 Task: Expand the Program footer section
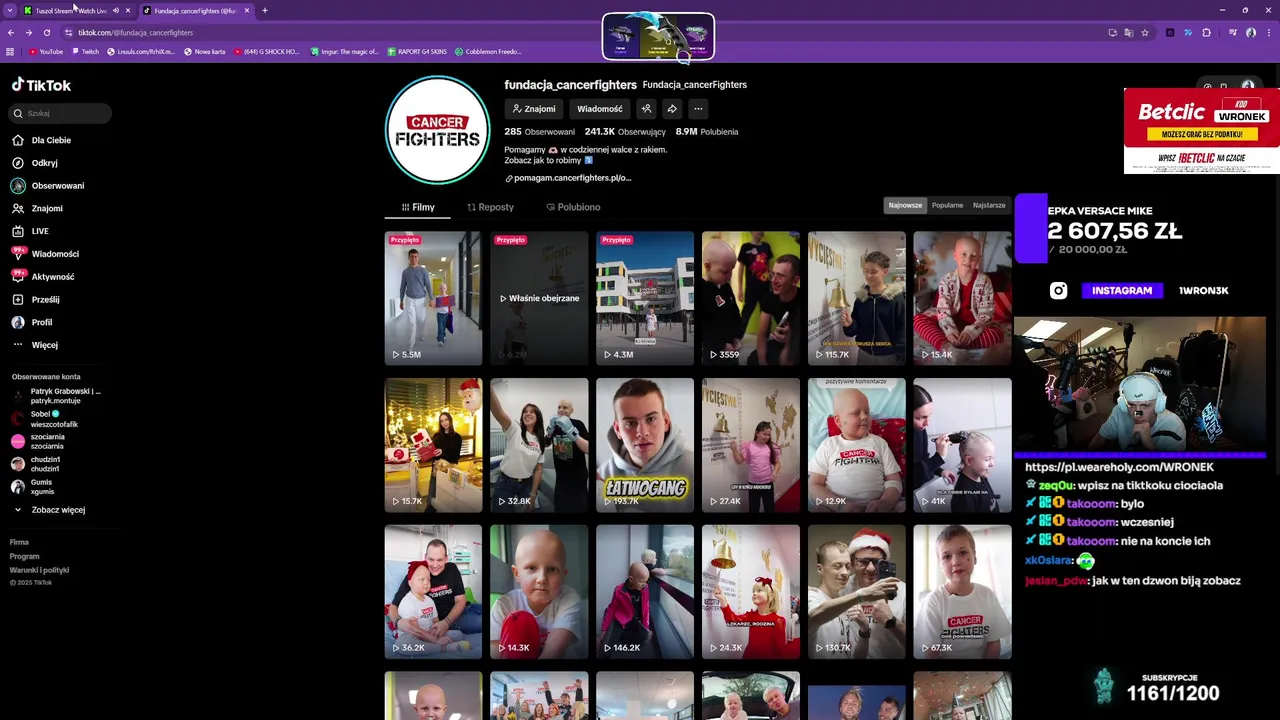coord(24,556)
